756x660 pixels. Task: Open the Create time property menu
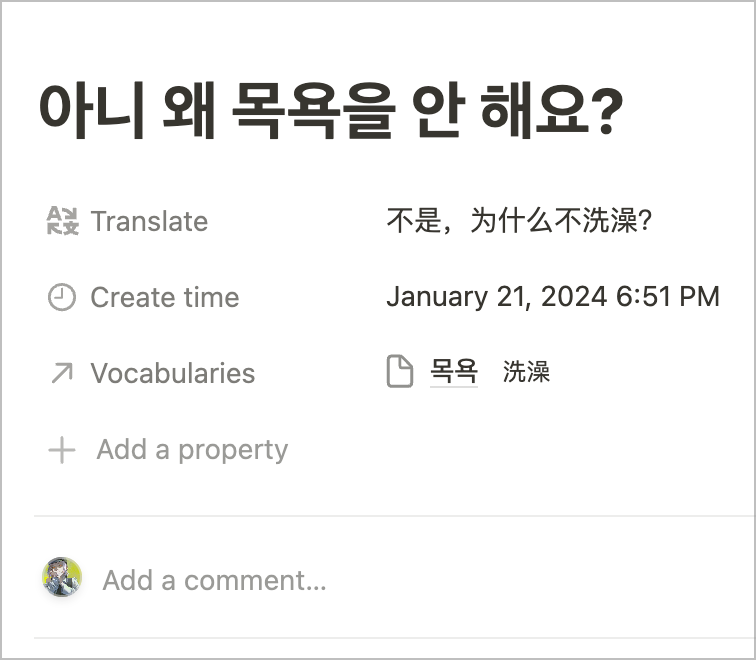(x=164, y=297)
